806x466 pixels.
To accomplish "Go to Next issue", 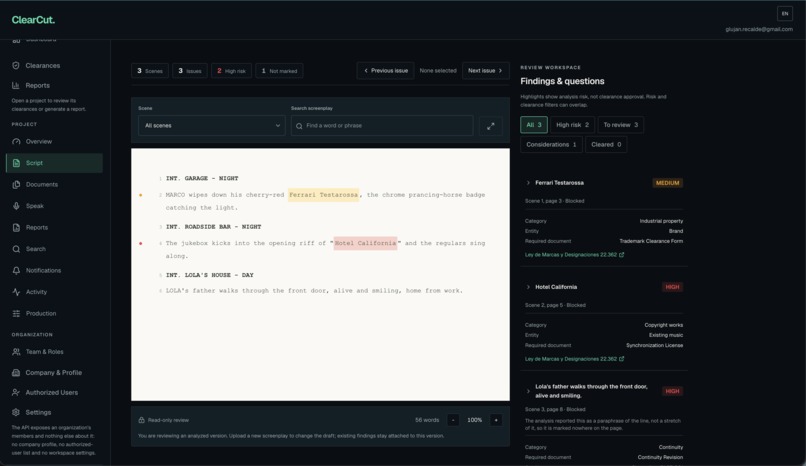I will coord(485,71).
